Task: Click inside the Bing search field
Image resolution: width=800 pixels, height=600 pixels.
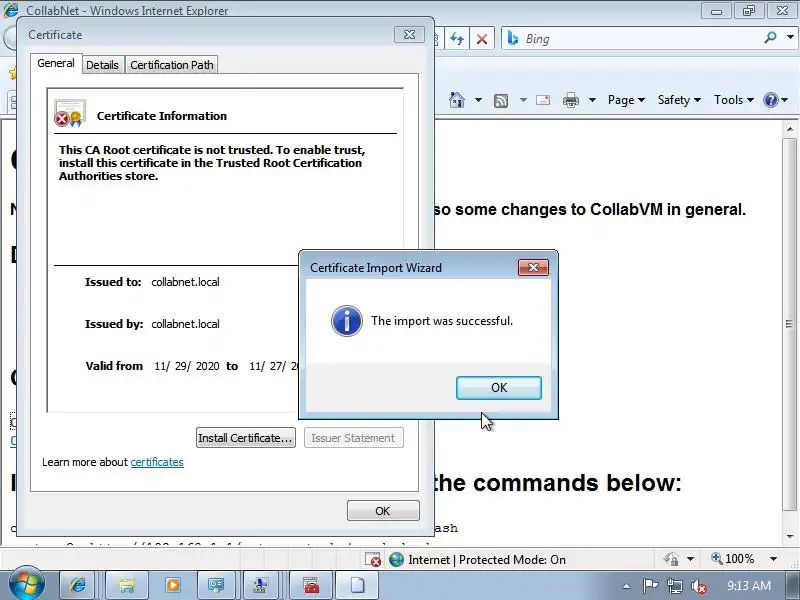Action: point(640,38)
